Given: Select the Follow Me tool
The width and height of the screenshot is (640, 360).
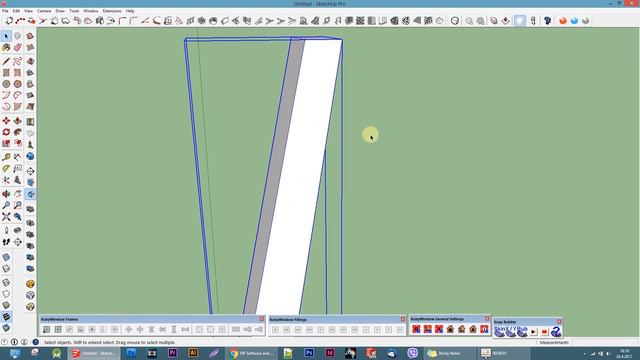Looking at the screenshot, I should pyautogui.click(x=18, y=132).
